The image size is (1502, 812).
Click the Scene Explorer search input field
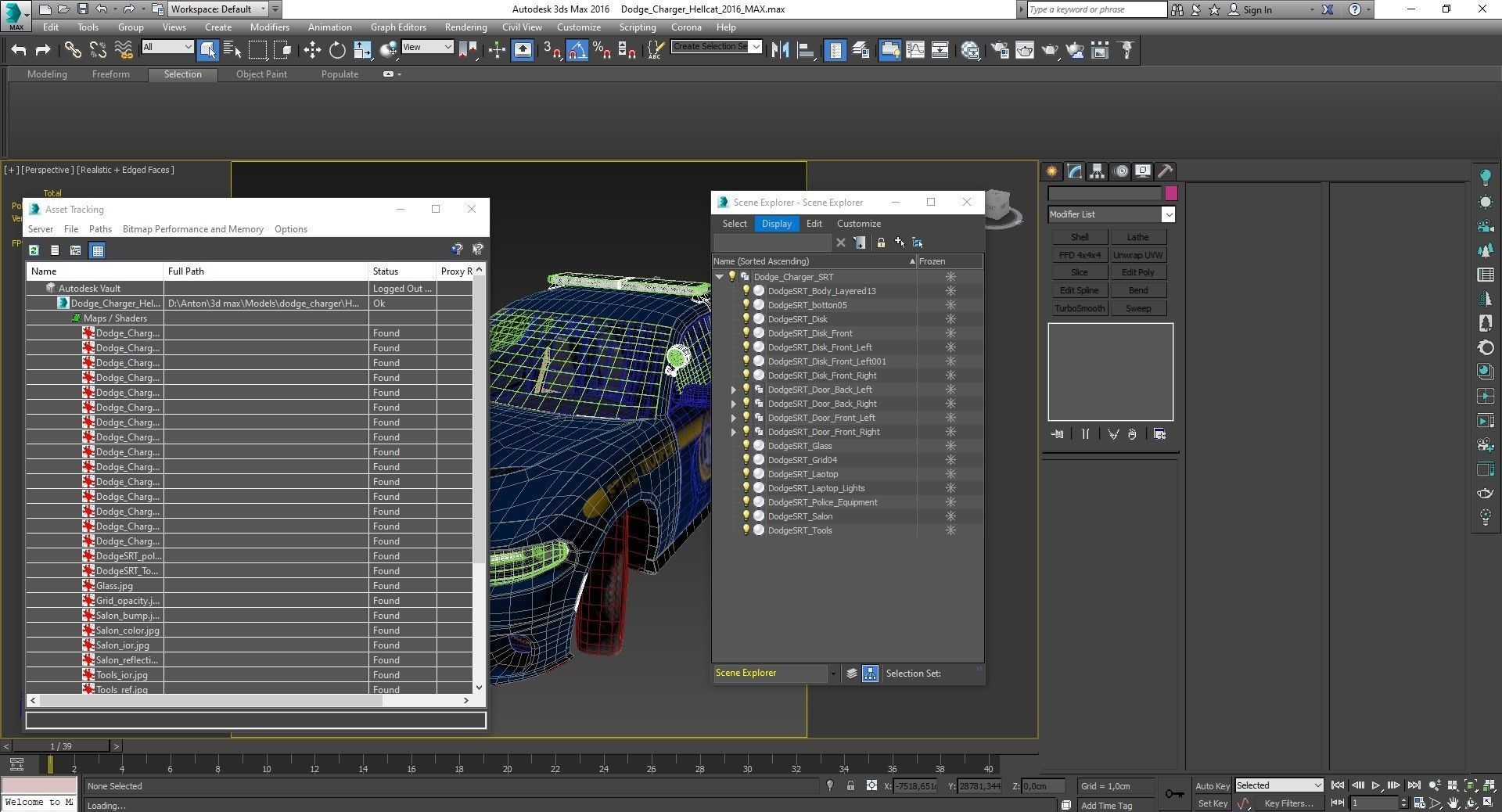tap(772, 243)
